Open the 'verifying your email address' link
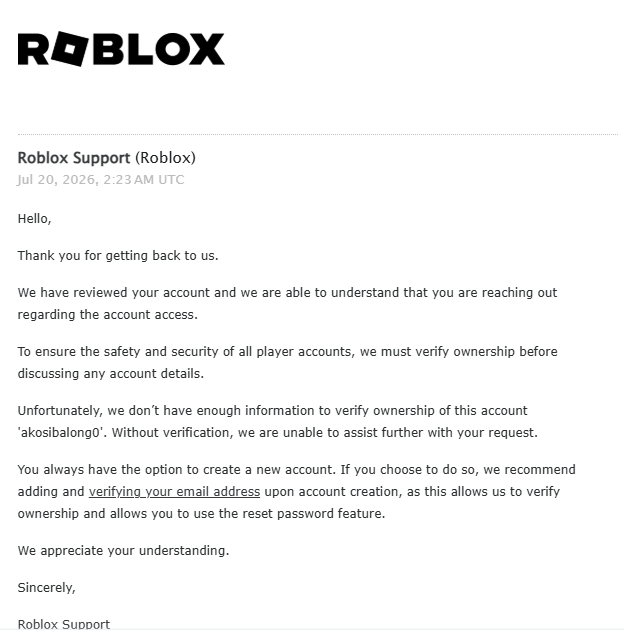 tap(174, 492)
